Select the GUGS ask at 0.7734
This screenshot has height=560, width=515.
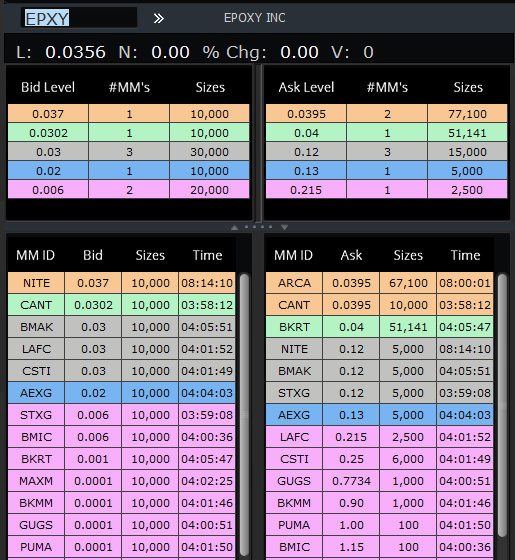(380, 481)
